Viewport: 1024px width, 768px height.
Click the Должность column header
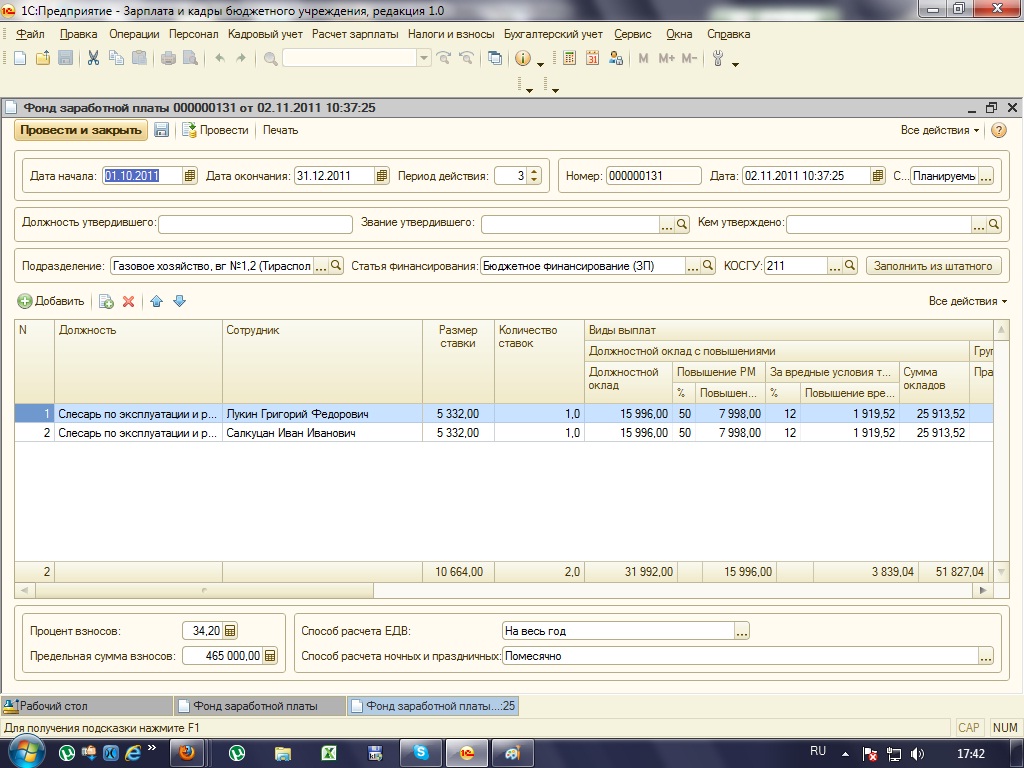coord(138,361)
